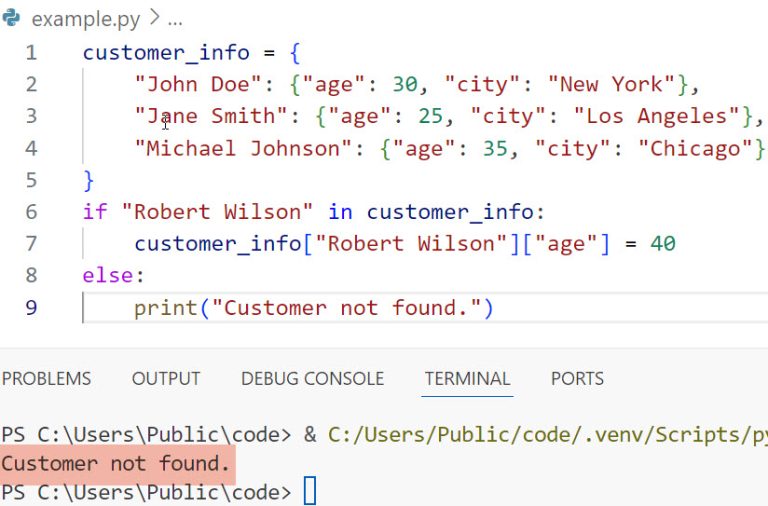Expand the breadcrumb ellipsis symbol list
The width and height of the screenshot is (768, 506).
tap(175, 20)
